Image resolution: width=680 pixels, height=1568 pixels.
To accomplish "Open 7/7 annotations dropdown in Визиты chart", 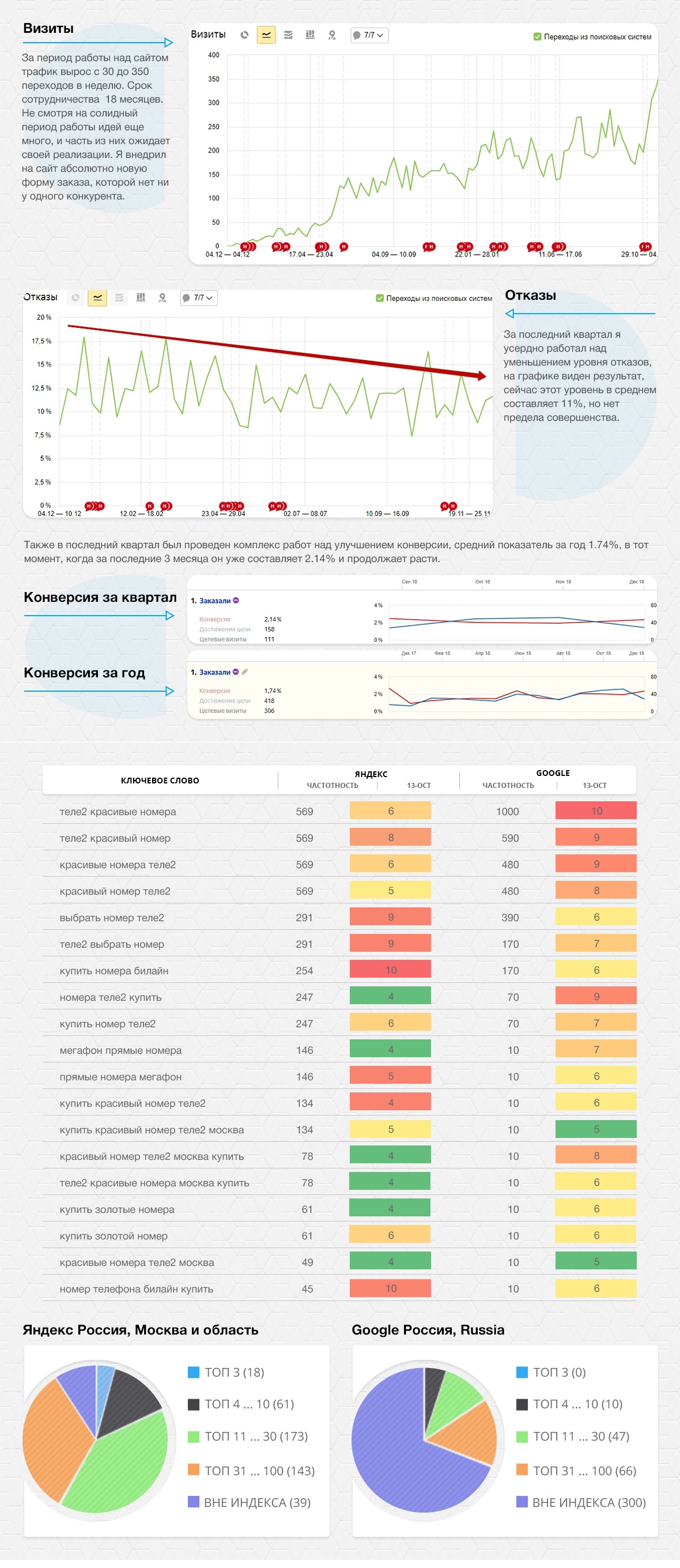I will coord(369,35).
